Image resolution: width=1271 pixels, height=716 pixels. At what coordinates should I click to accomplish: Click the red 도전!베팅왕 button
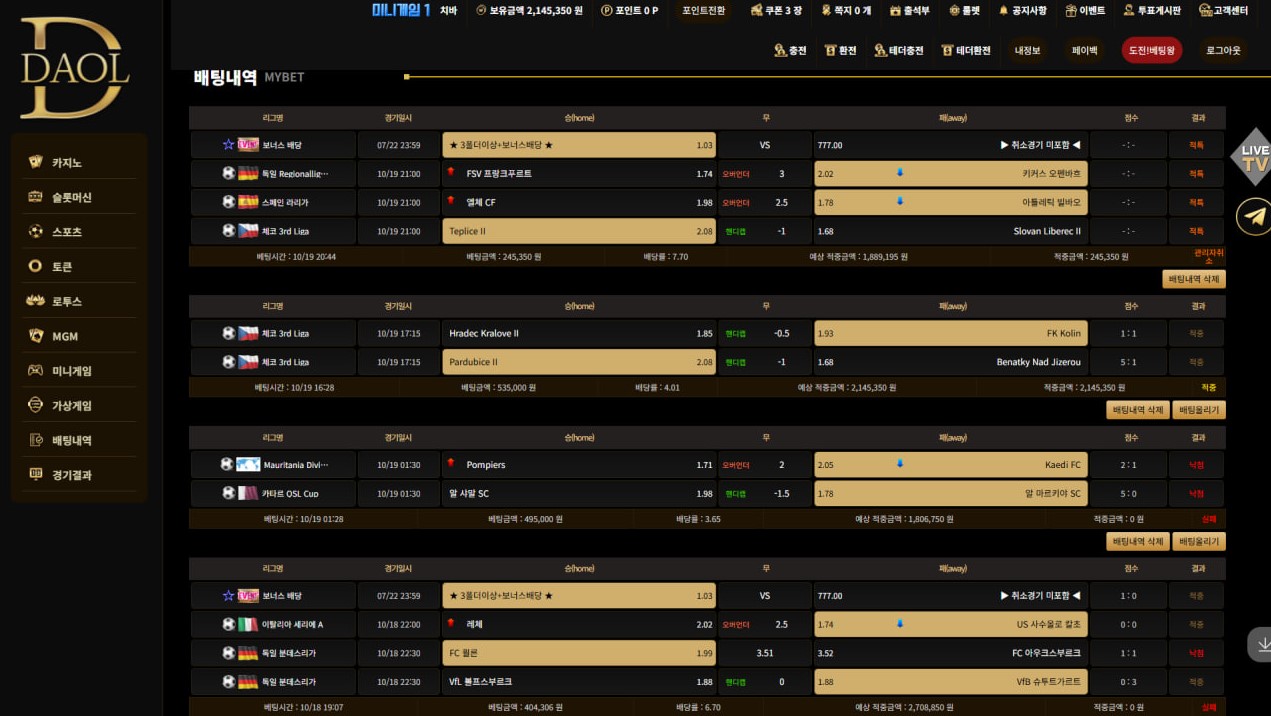coord(1151,50)
